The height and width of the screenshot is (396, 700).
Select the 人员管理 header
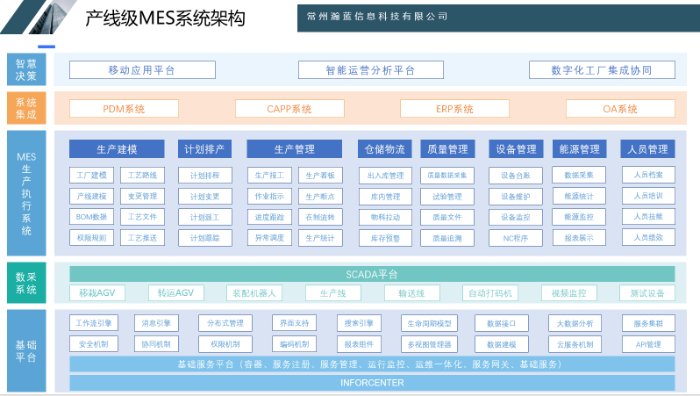tap(648, 149)
